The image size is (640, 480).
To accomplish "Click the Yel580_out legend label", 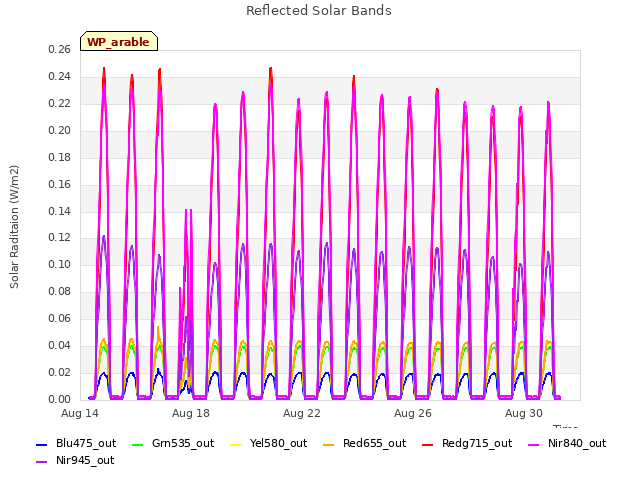I will coord(278,443).
